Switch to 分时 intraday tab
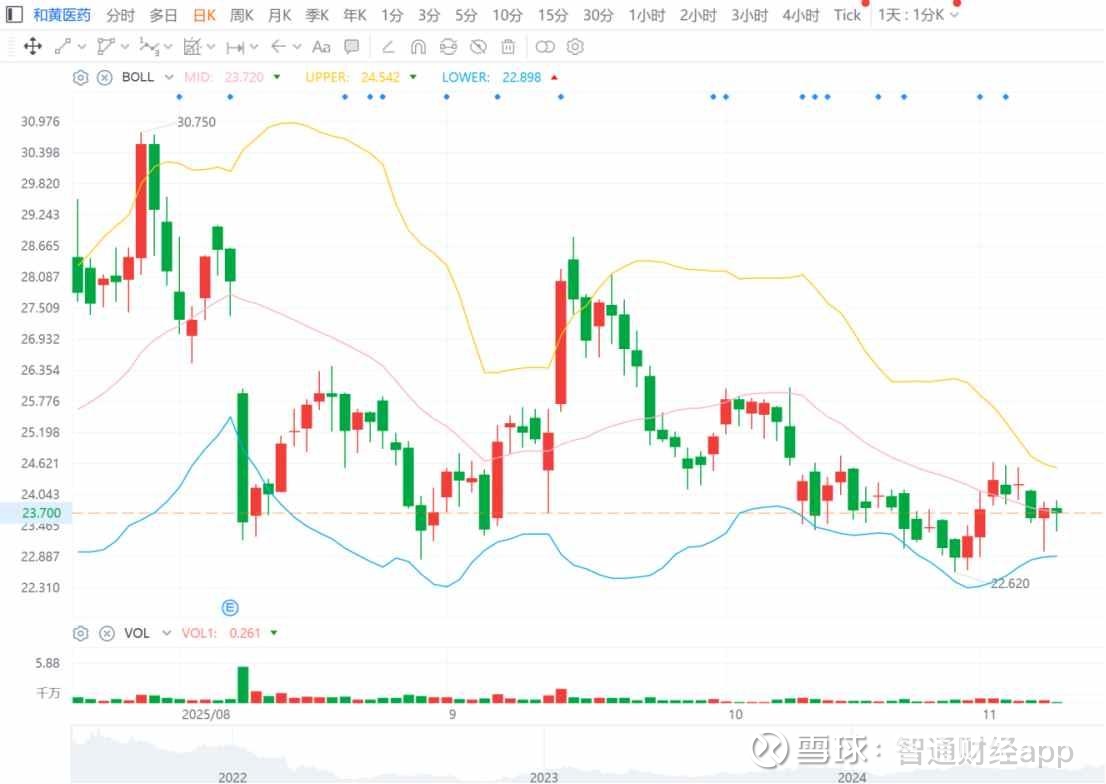The image size is (1106, 784). pyautogui.click(x=121, y=15)
